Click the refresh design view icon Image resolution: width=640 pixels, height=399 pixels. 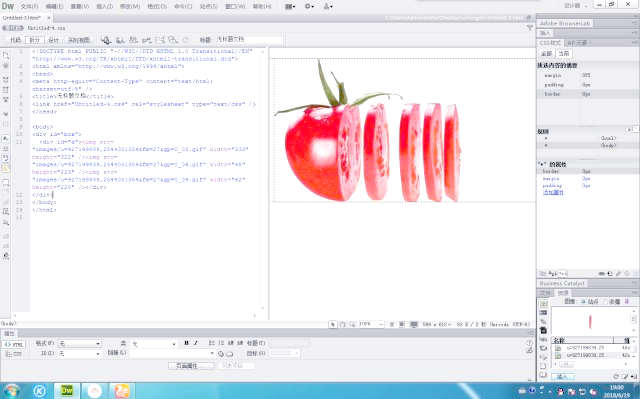coord(186,40)
